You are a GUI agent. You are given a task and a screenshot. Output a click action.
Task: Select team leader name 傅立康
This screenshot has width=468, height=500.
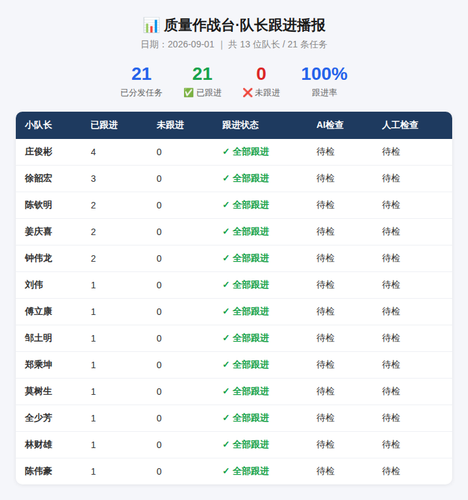(38, 312)
